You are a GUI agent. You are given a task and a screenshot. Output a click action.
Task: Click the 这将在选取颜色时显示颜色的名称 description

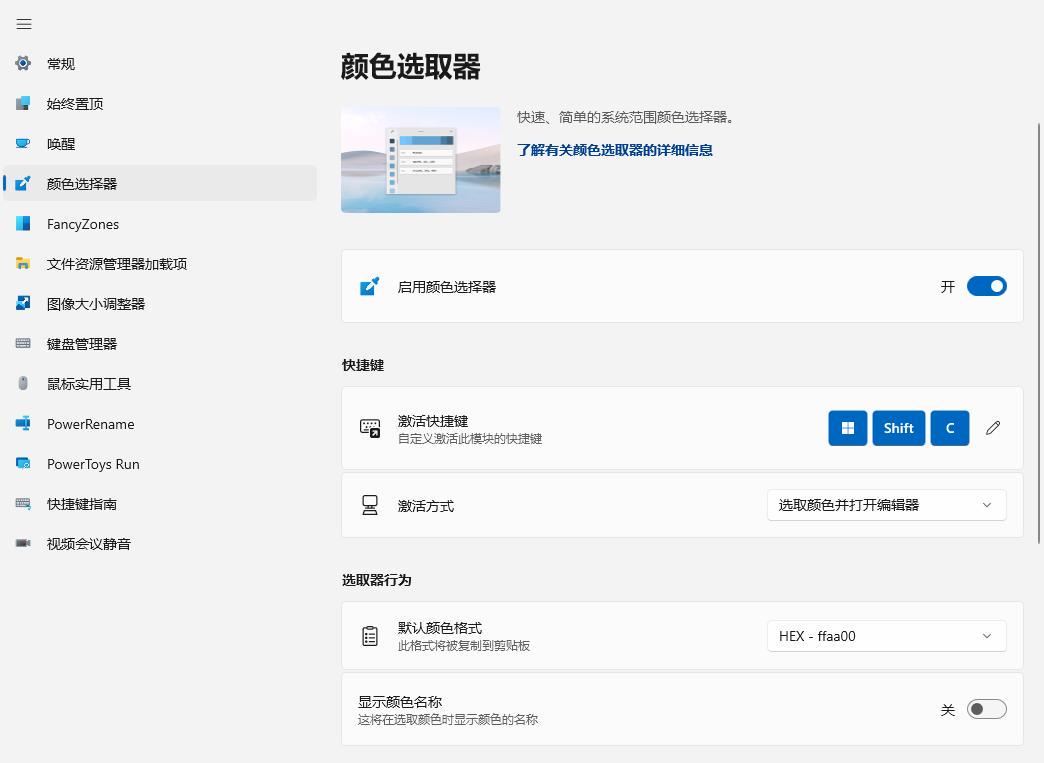pyautogui.click(x=448, y=720)
